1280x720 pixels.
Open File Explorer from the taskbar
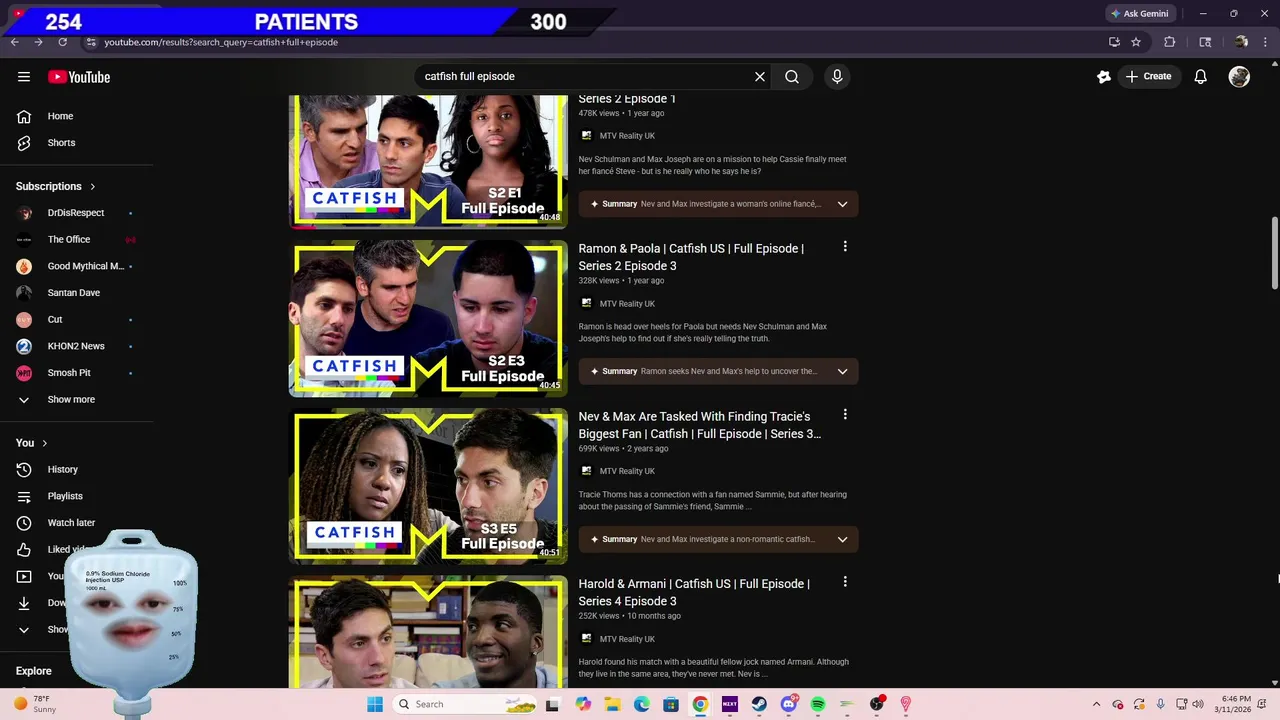tap(612, 704)
